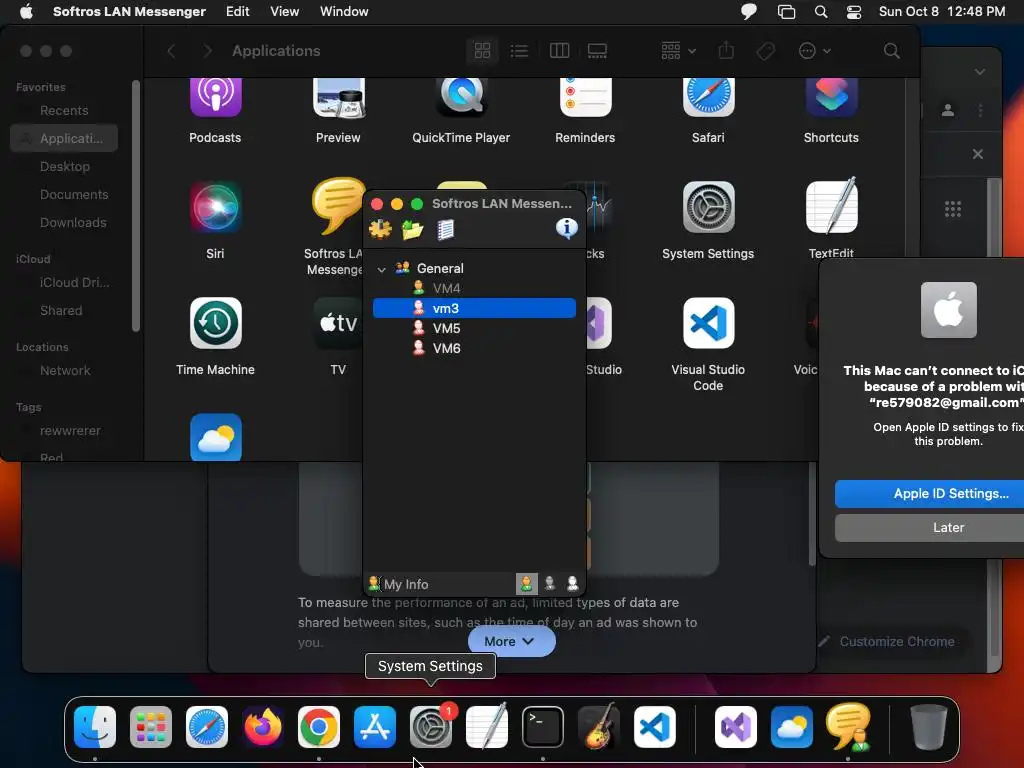The image size is (1024, 768).
Task: Click the blue info bubble icon
Action: 566,228
